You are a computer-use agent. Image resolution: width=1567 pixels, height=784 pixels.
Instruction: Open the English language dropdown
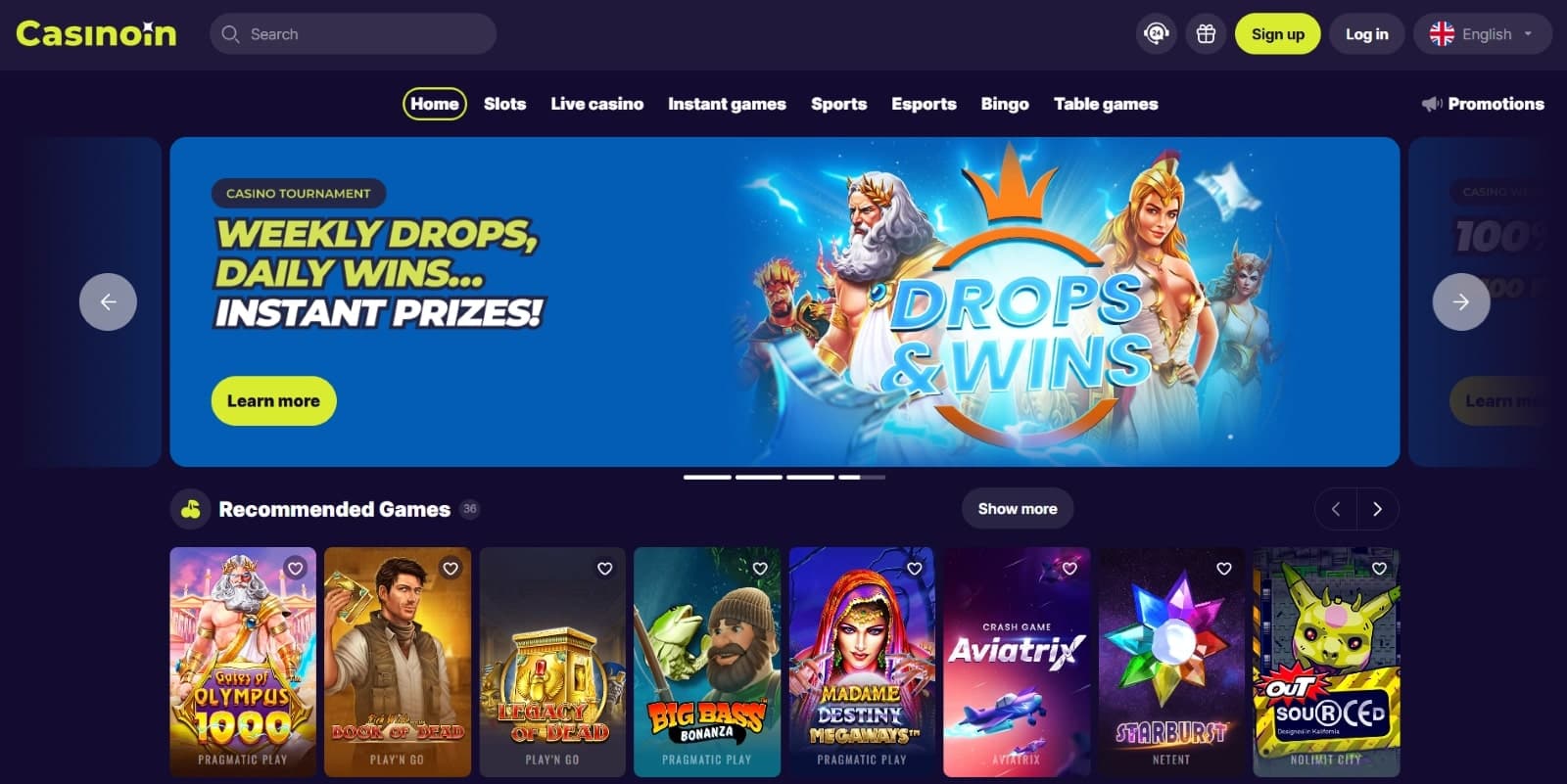1482,34
